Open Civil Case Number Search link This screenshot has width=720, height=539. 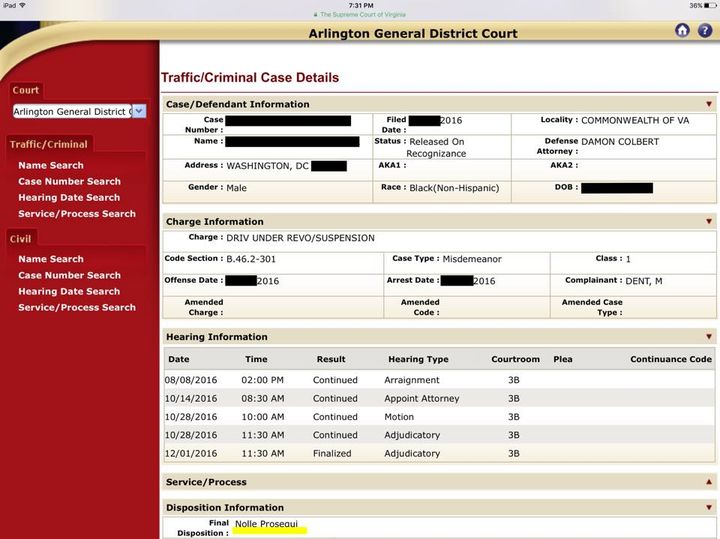(69, 276)
